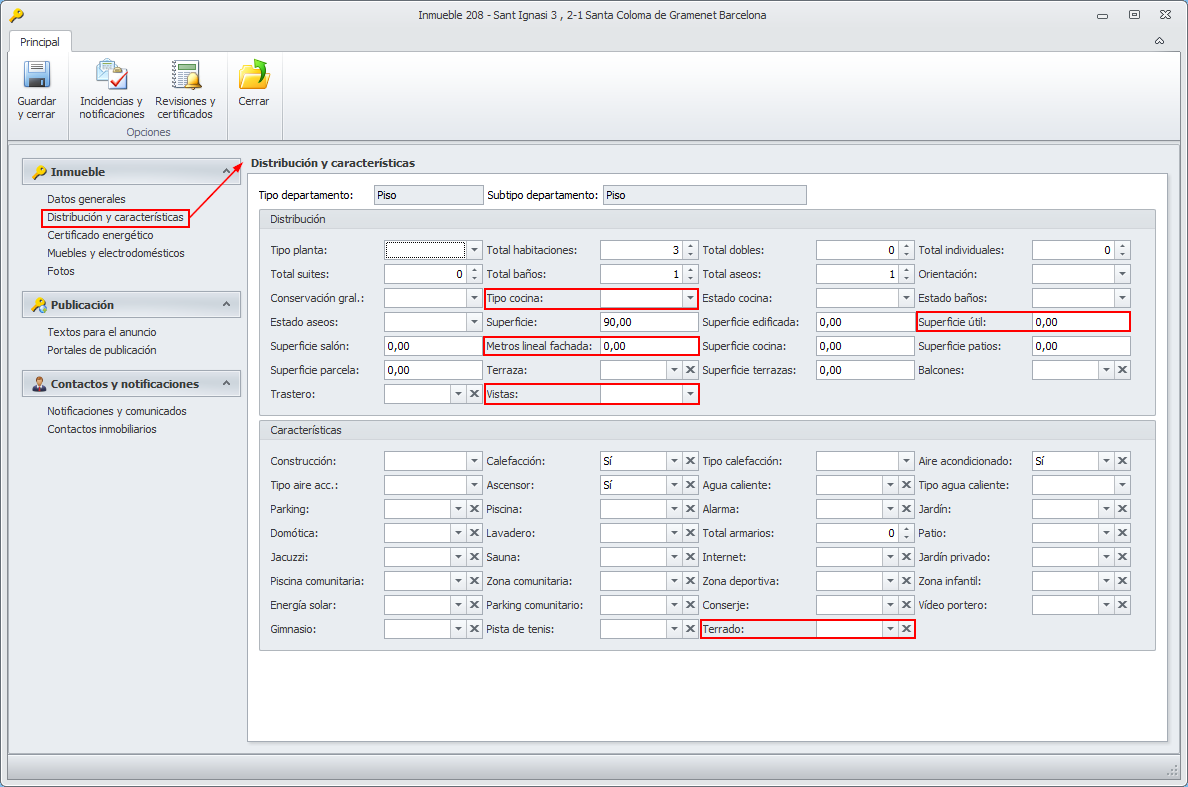Open the Tipo cocina dropdown
This screenshot has height=787, width=1188.
689,298
